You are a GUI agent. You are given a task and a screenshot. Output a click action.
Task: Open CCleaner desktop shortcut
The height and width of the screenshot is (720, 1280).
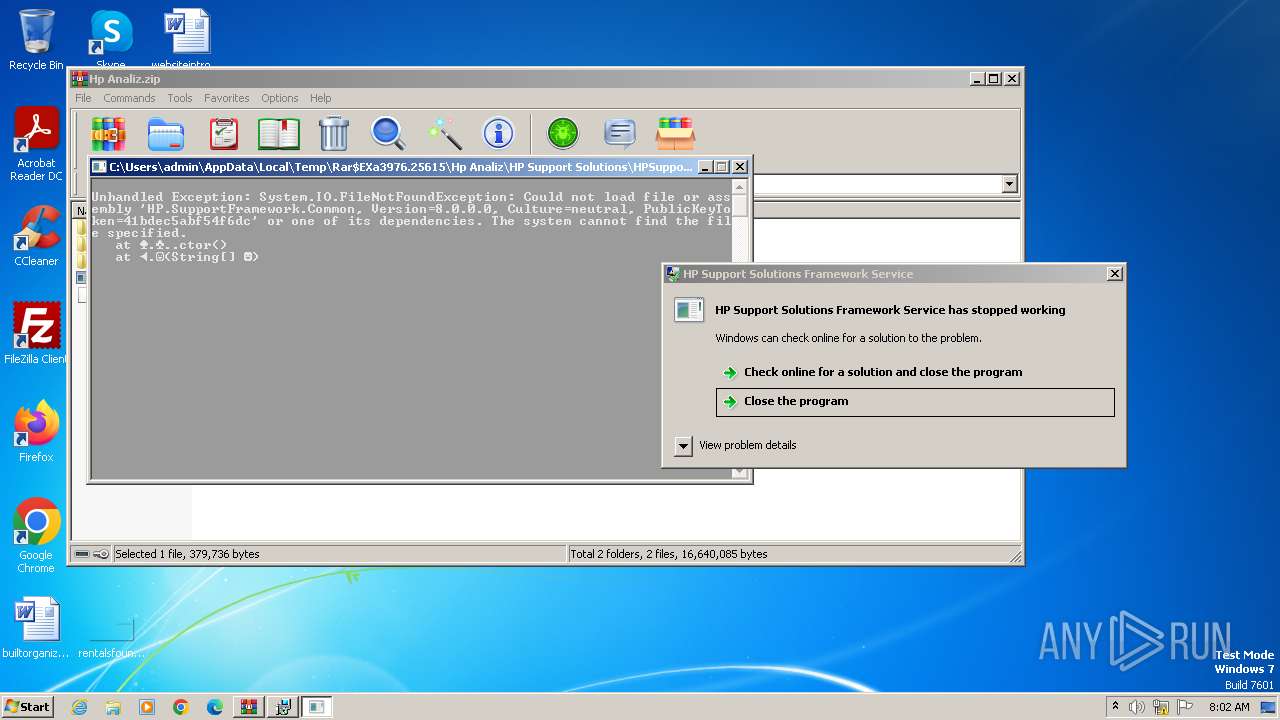pyautogui.click(x=36, y=236)
